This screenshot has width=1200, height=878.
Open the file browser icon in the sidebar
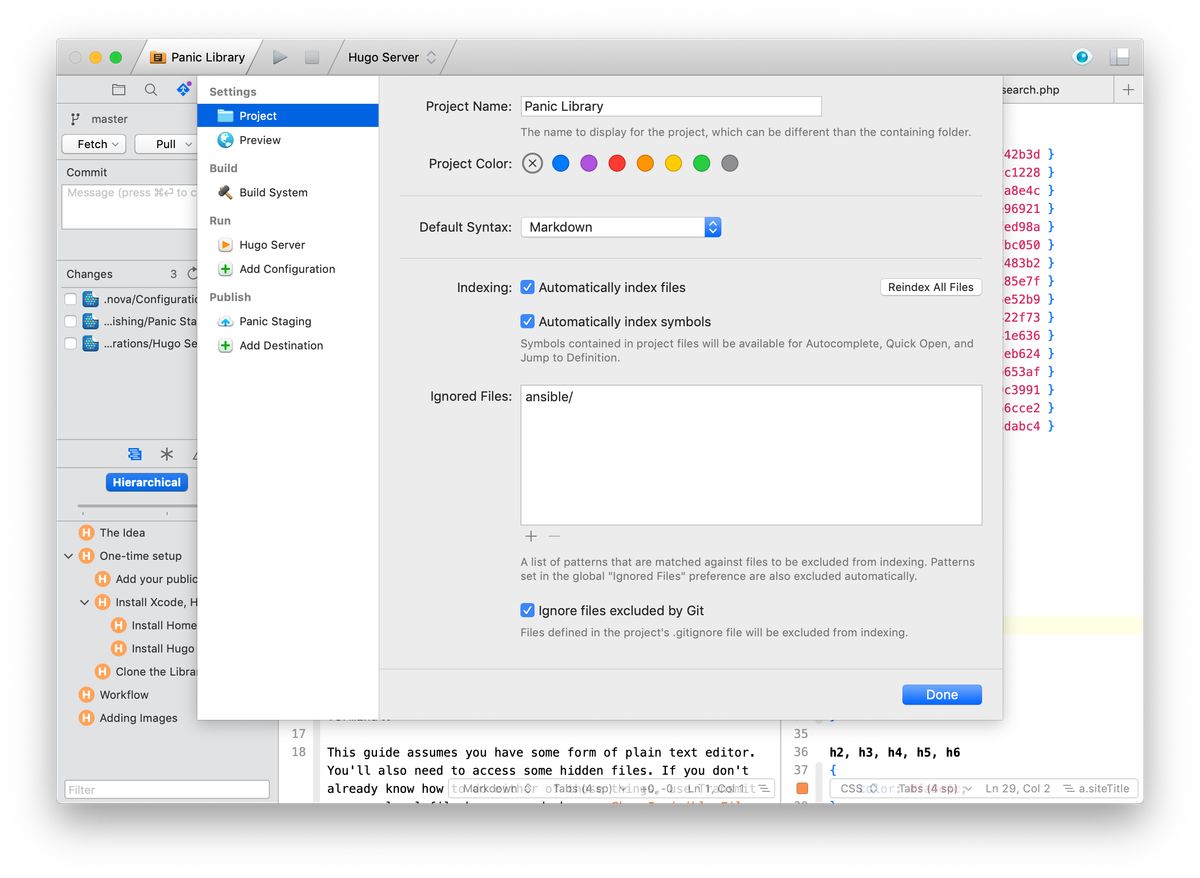tap(118, 89)
